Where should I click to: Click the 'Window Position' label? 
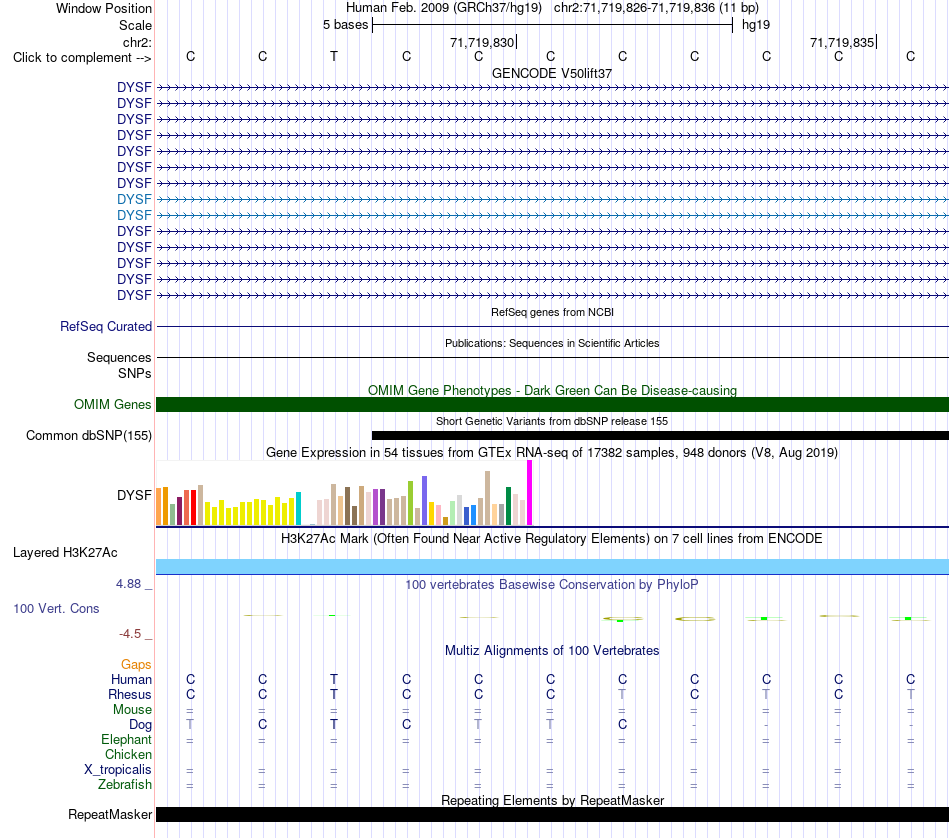[x=104, y=8]
